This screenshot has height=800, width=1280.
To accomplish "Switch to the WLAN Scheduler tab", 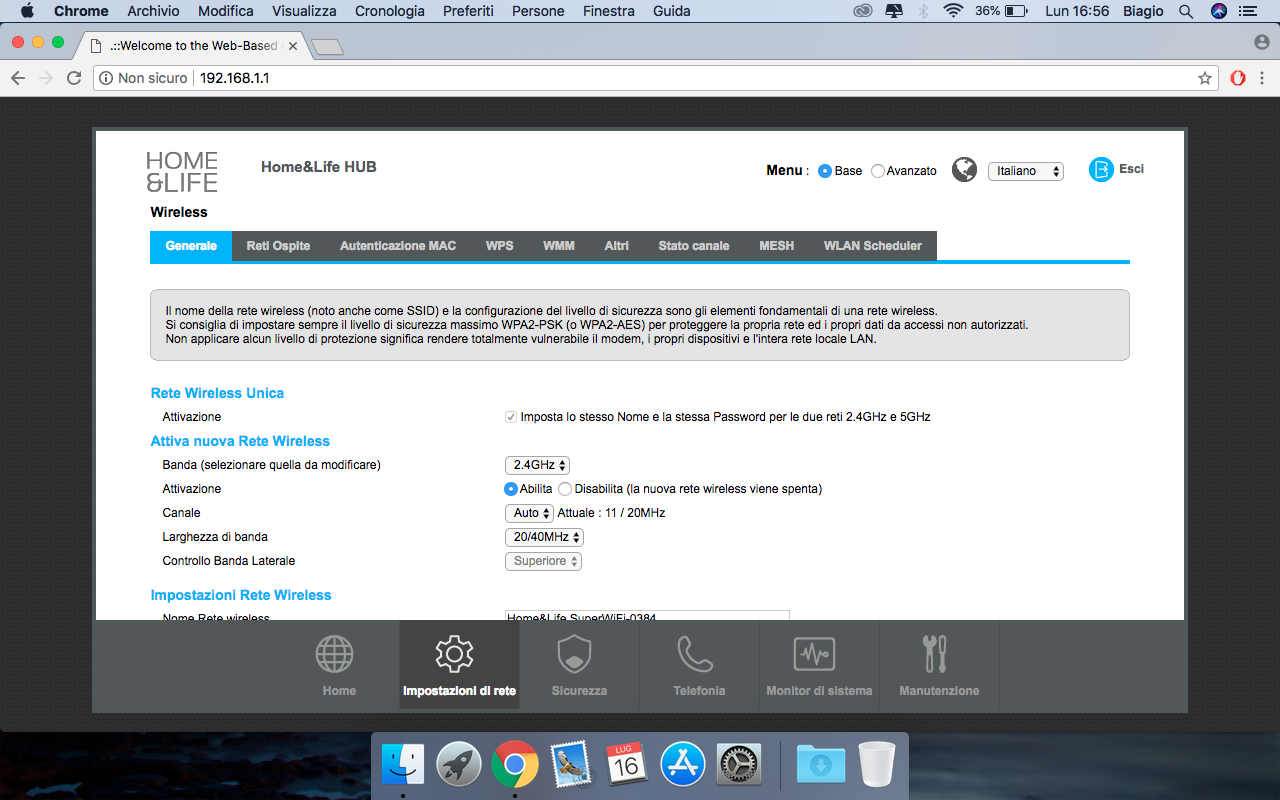I will (872, 246).
